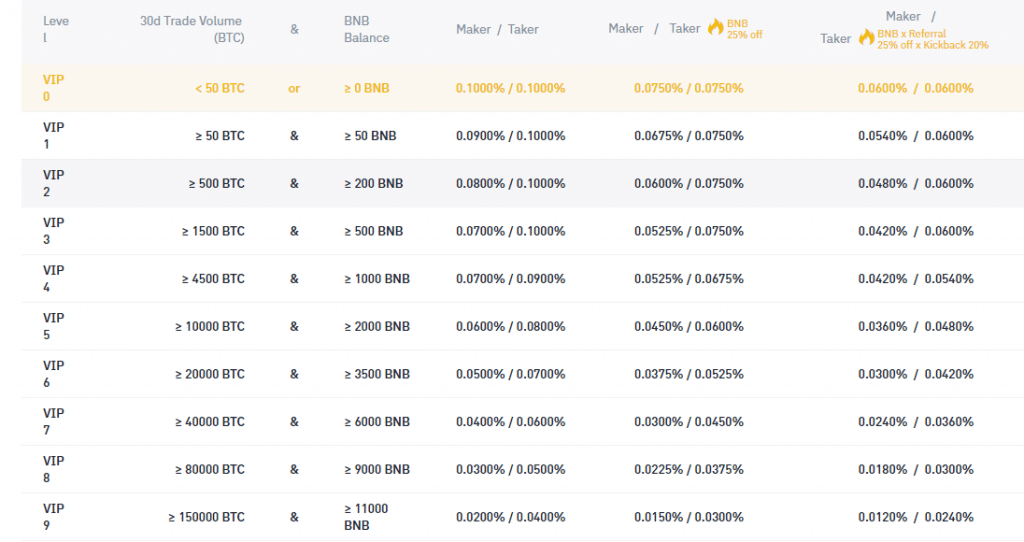The height and width of the screenshot is (542, 1024).
Task: Click the "0.0500% / 0.0700%" fee cell
Action: 511,374
